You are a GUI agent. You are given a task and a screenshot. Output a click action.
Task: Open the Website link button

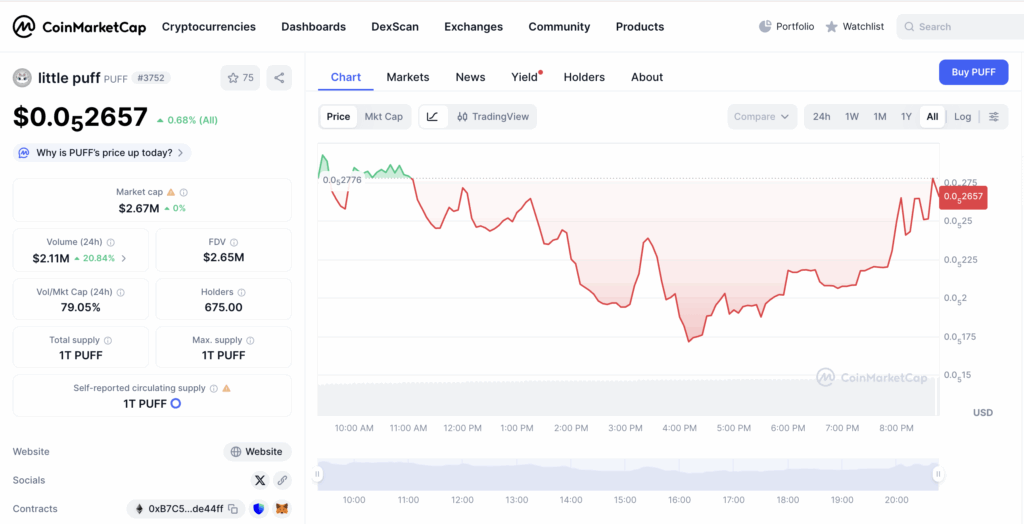point(257,452)
